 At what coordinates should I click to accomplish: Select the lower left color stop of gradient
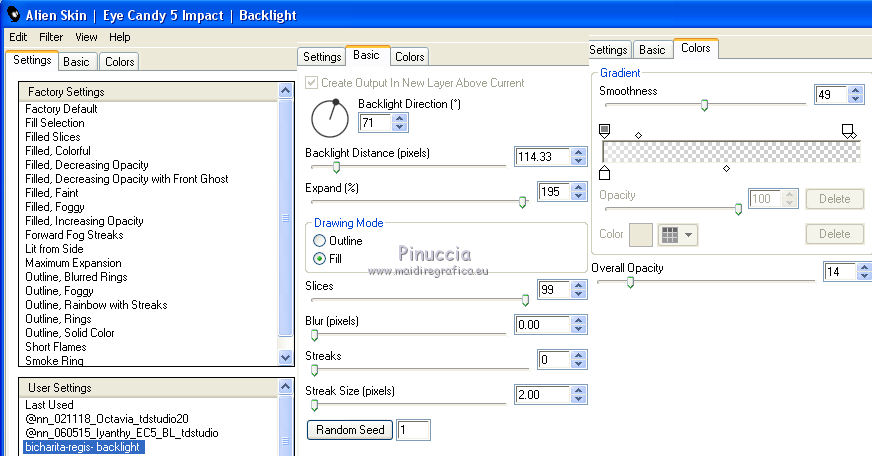click(605, 173)
